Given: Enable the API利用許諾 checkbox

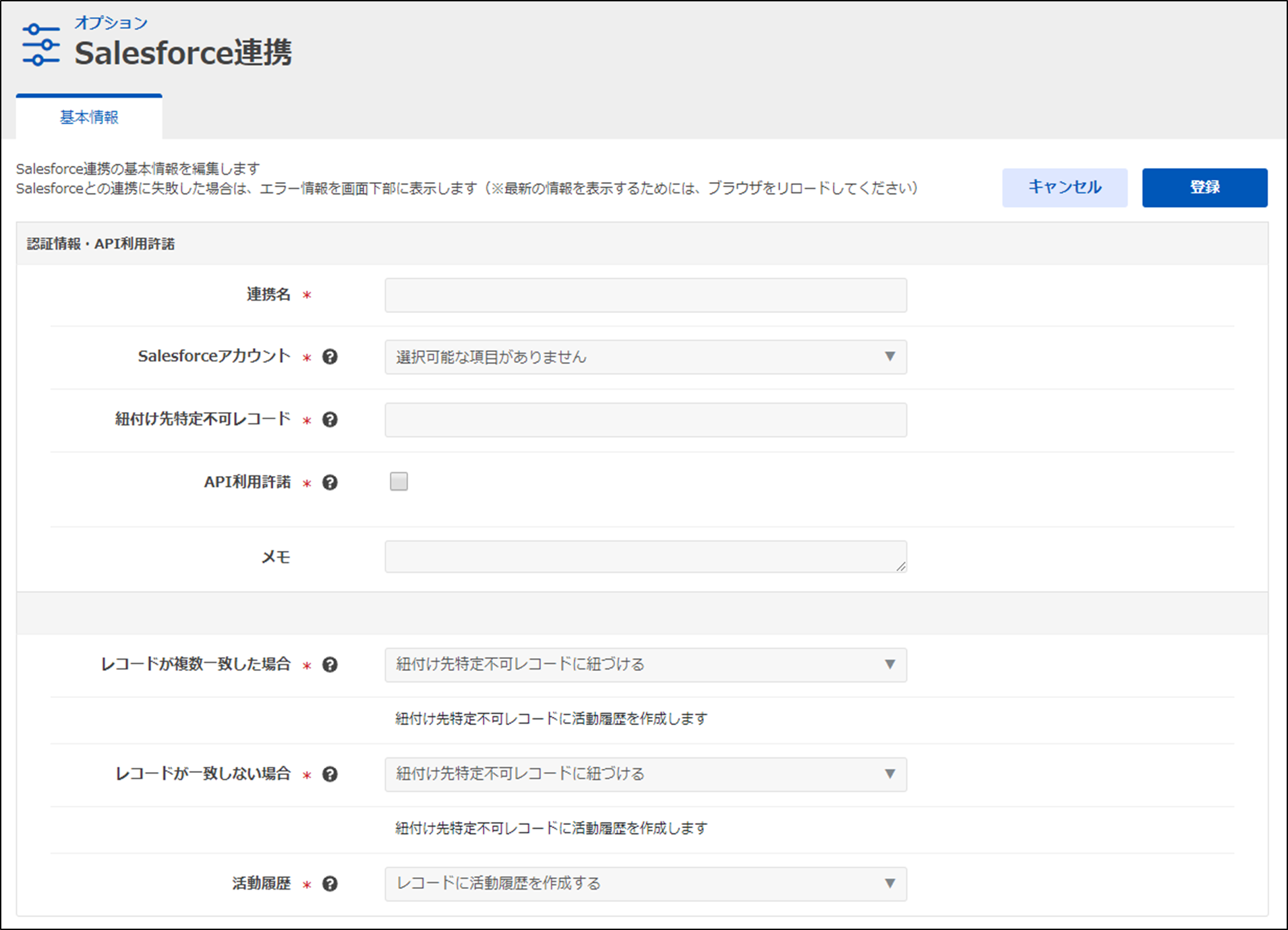Looking at the screenshot, I should coord(399,482).
